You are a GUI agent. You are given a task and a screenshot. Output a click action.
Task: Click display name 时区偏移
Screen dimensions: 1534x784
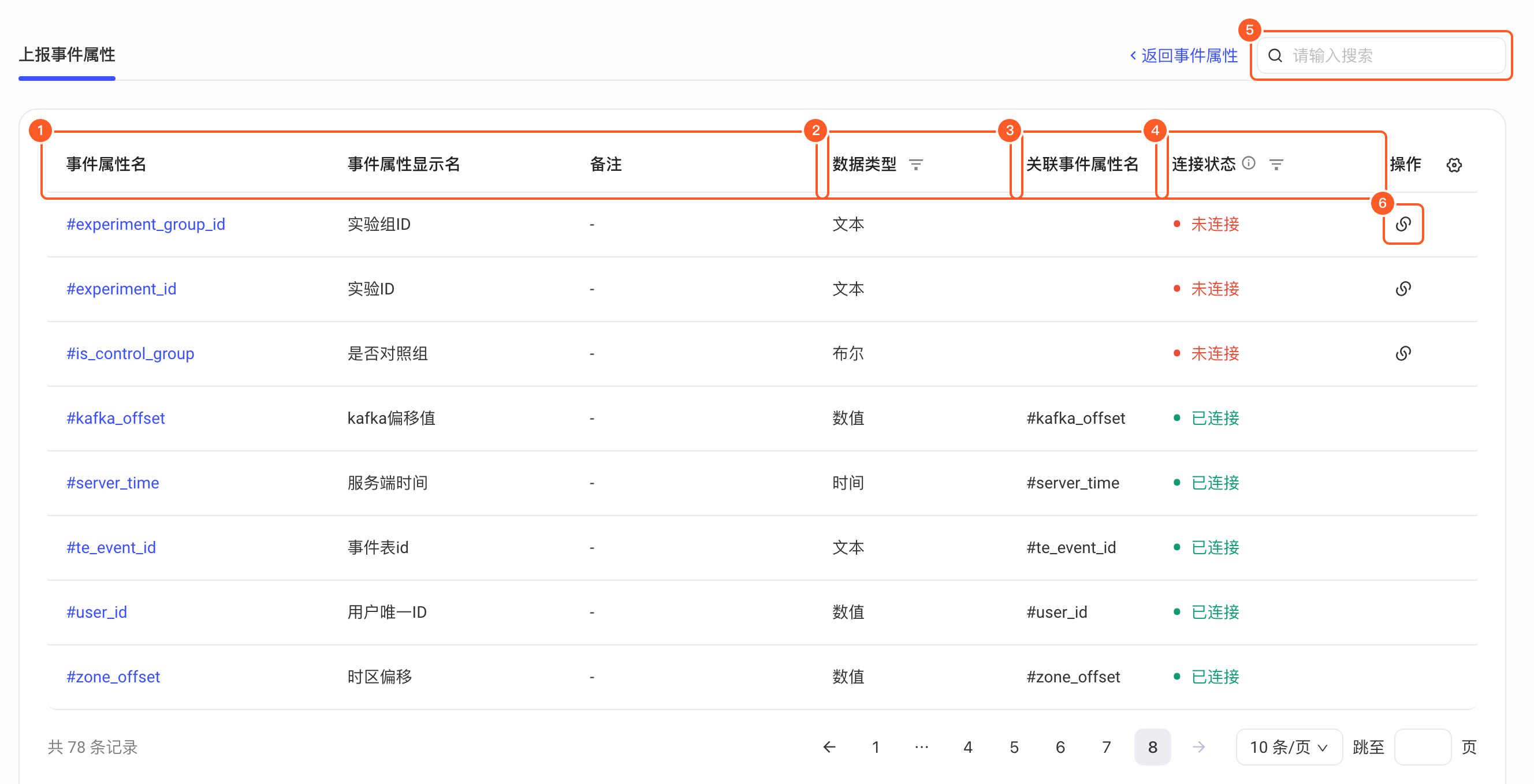pyautogui.click(x=379, y=677)
